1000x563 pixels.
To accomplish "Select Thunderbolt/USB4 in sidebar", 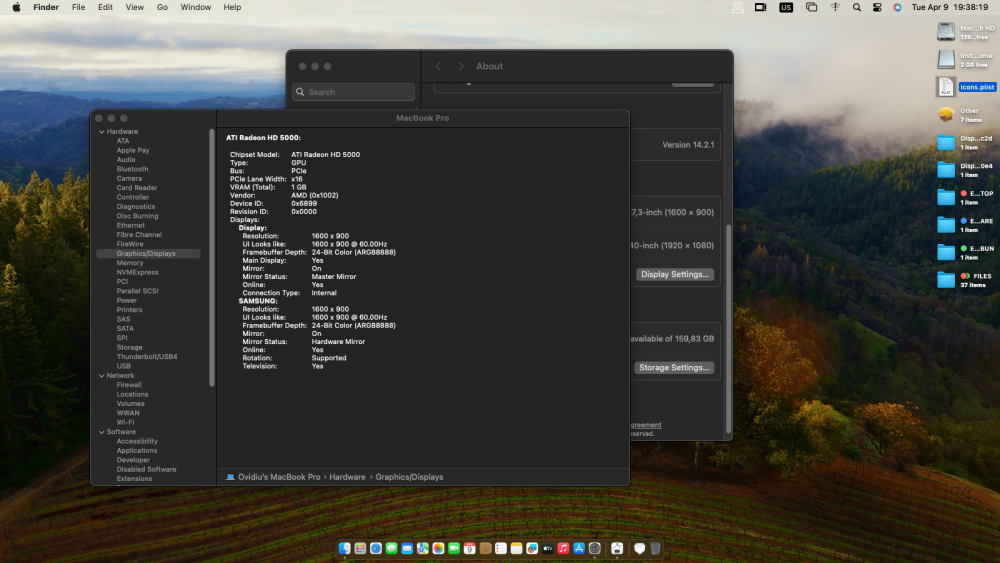I will 147,356.
